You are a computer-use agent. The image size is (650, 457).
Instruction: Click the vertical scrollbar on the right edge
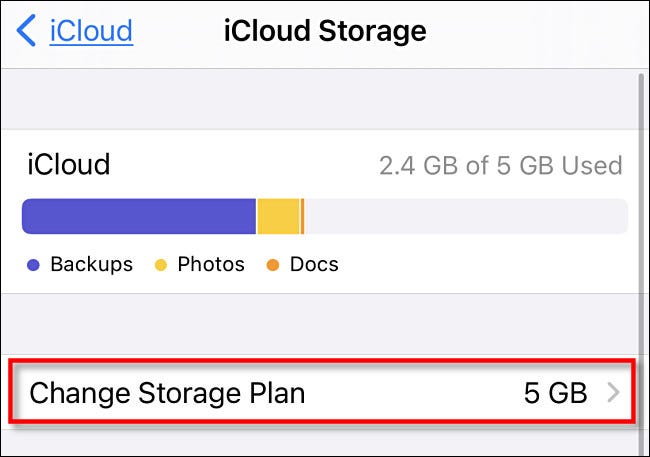pos(640,250)
